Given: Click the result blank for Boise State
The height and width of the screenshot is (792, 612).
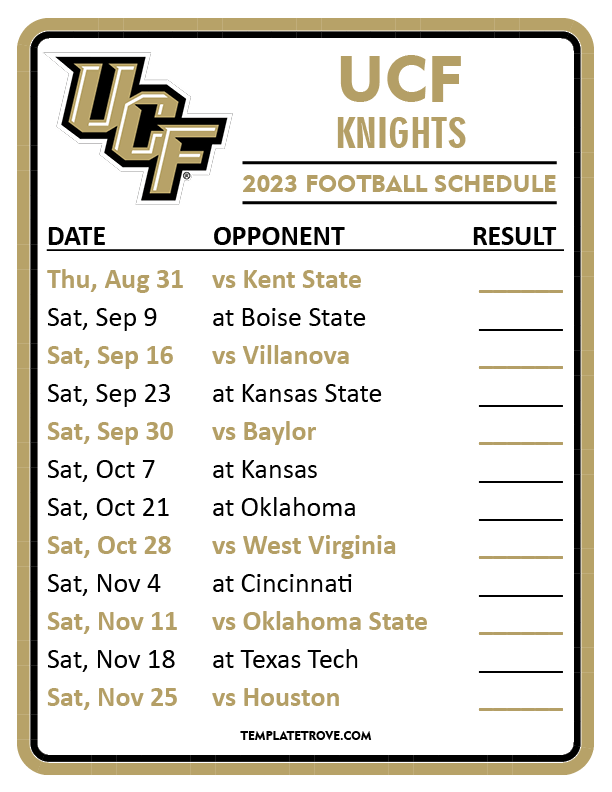Looking at the screenshot, I should (520, 326).
